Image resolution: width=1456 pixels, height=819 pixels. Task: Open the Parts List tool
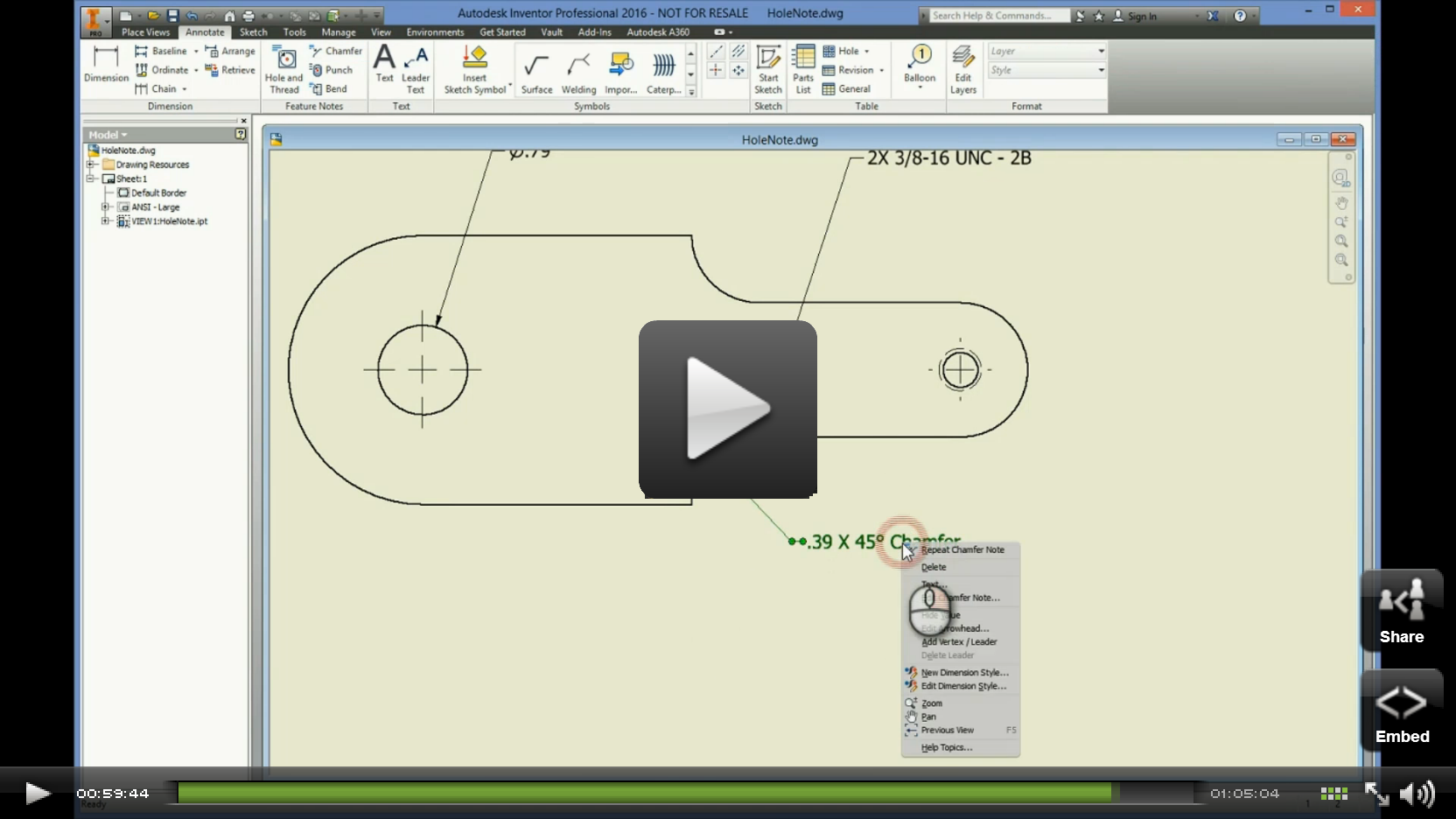803,68
